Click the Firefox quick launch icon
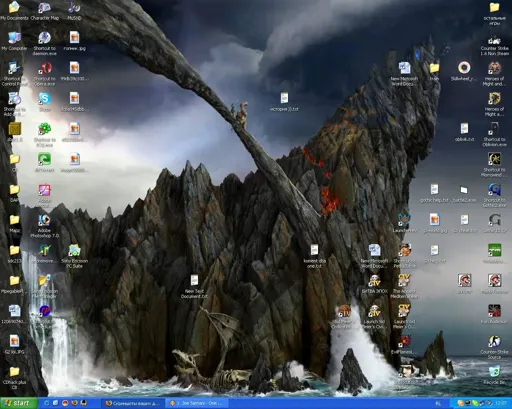 (x=74, y=403)
